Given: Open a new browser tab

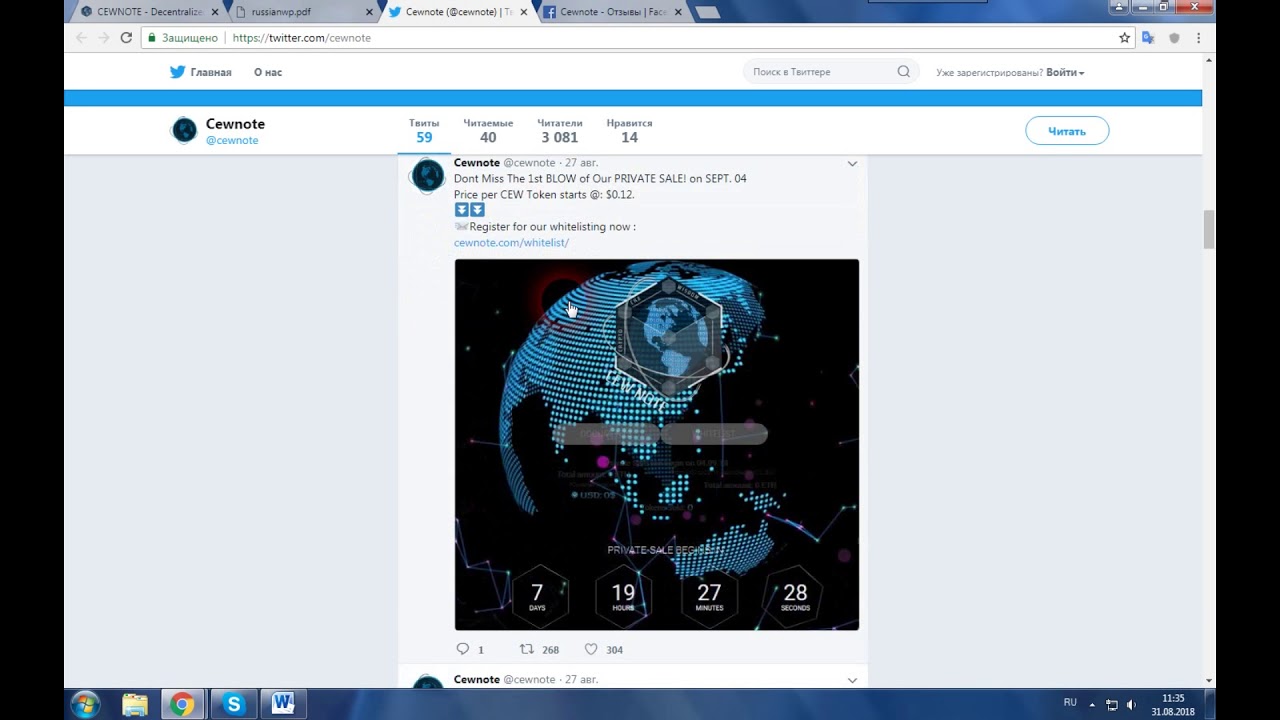Looking at the screenshot, I should [x=707, y=12].
